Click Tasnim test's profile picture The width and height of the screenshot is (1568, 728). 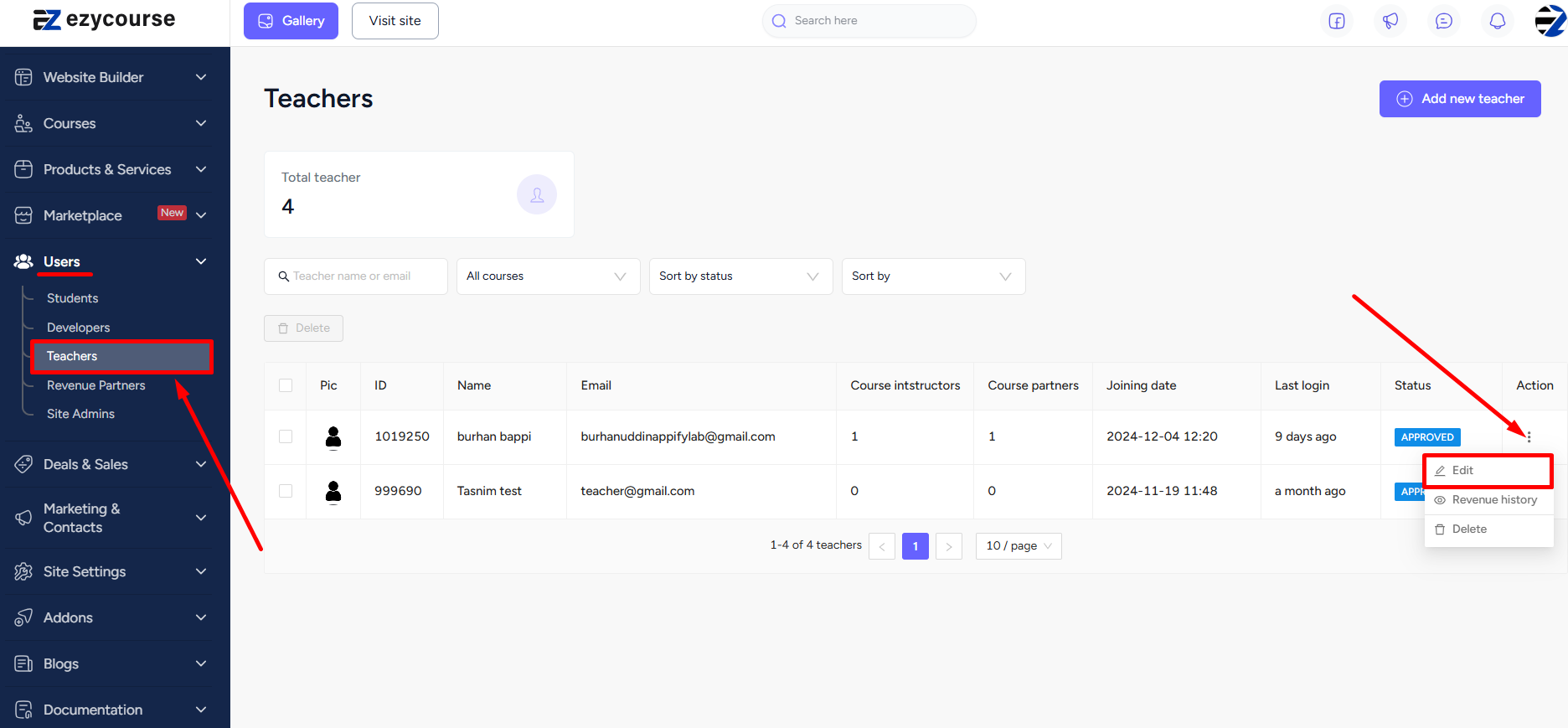point(333,492)
